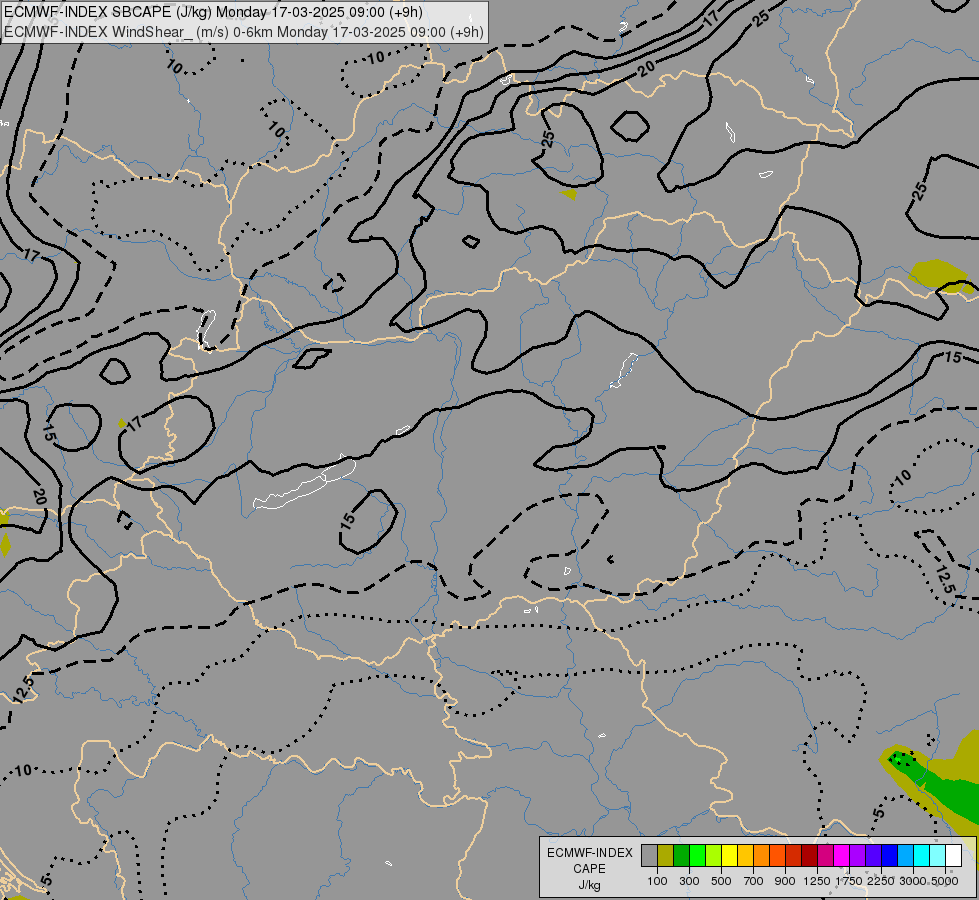Image resolution: width=979 pixels, height=900 pixels.
Task: Click the legend label 700
Action: (754, 881)
